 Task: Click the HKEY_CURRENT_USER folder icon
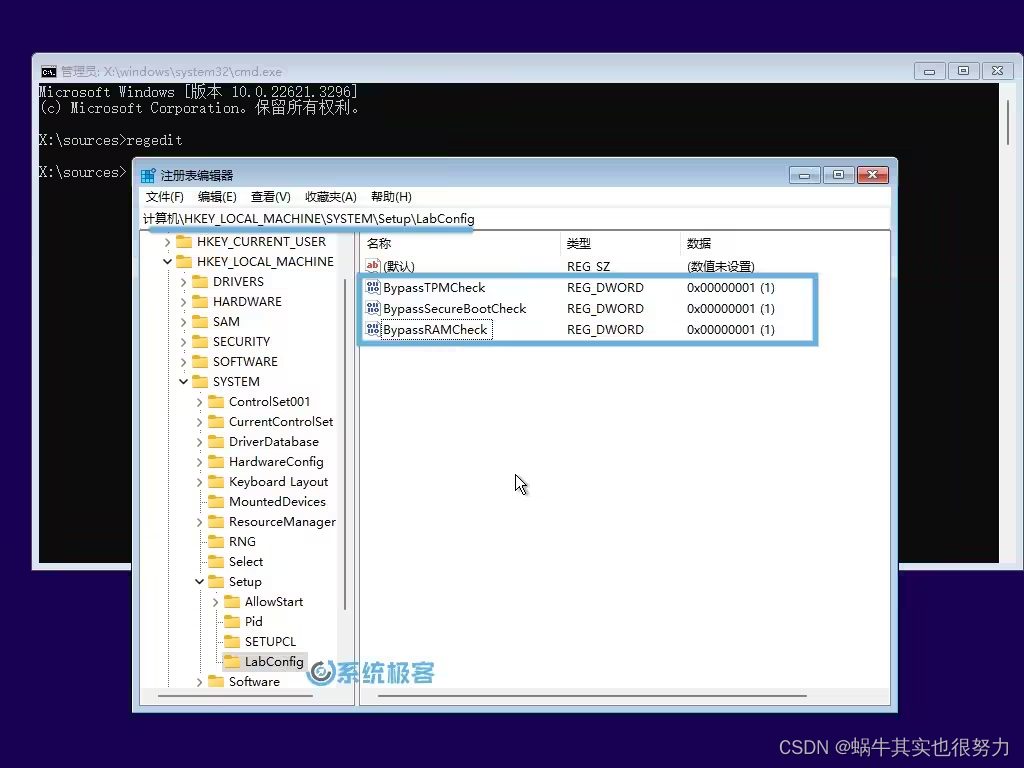click(x=185, y=242)
